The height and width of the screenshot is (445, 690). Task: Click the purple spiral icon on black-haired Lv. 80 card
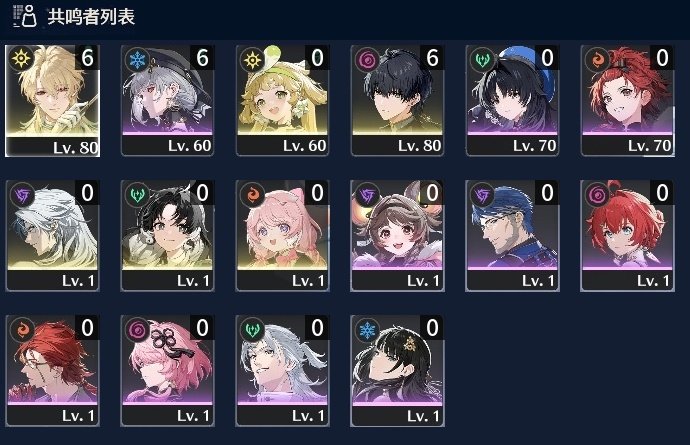(x=367, y=59)
